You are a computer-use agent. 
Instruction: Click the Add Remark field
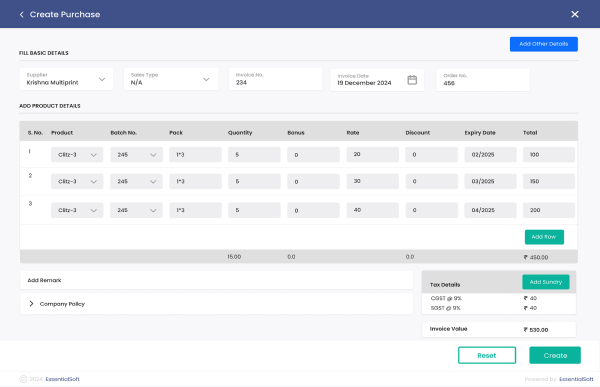tap(217, 280)
